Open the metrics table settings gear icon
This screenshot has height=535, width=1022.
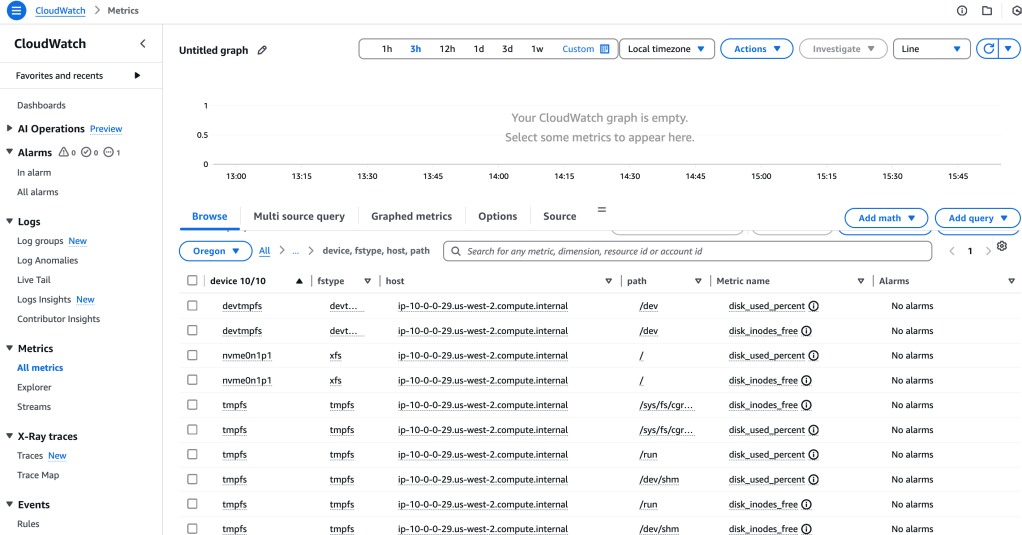tap(1001, 247)
